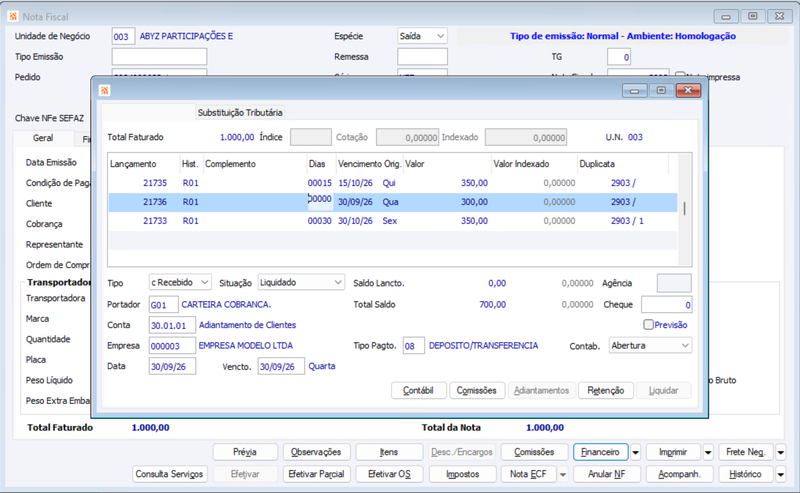
Task: Open the Situação Liquidado dropdown
Action: tap(338, 282)
